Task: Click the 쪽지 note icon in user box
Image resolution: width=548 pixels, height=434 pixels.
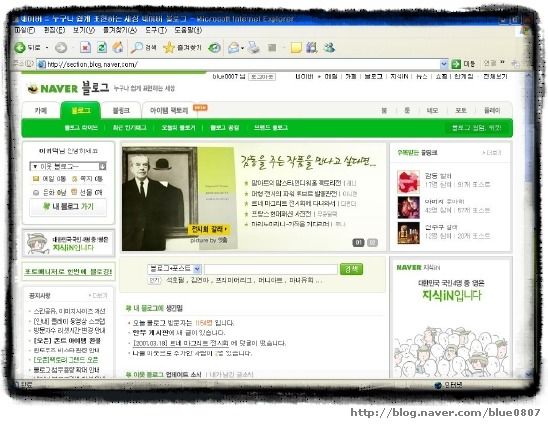Action: (74, 179)
